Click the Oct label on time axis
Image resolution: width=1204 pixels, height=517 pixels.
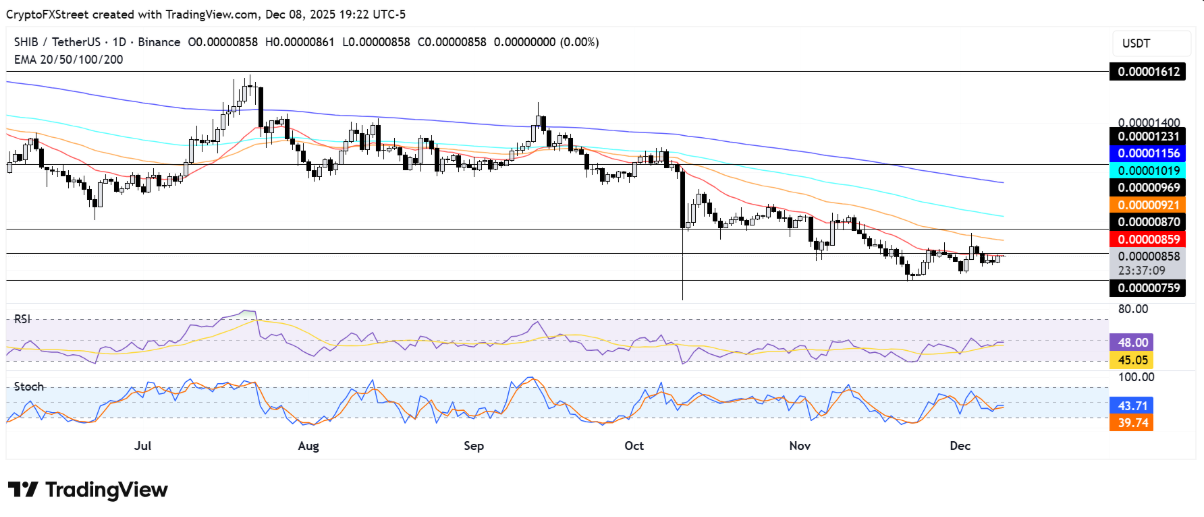coord(635,446)
